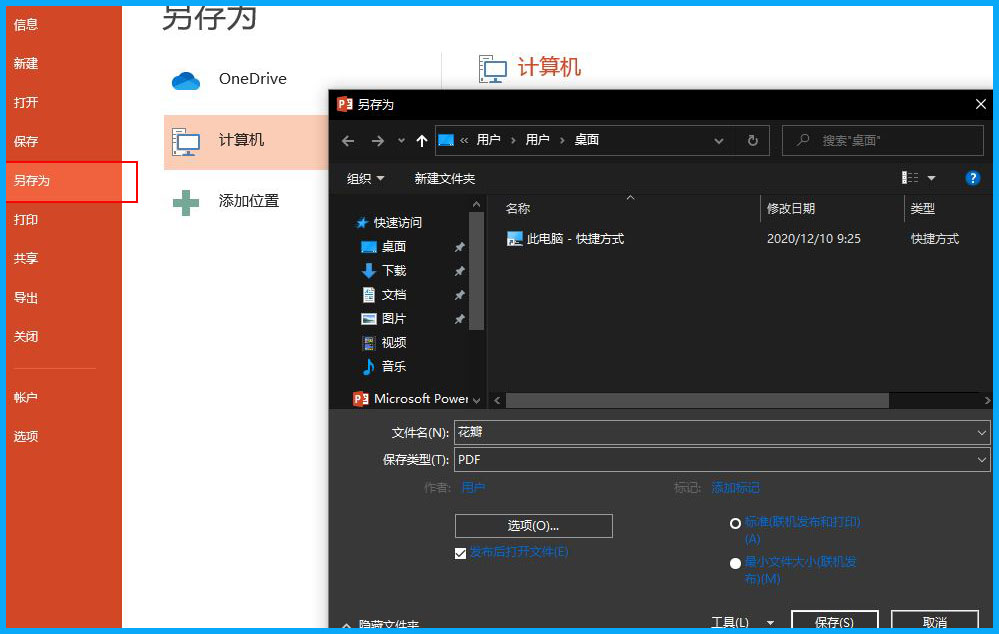999x634 pixels.
Task: Expand the 组织 menu
Action: (364, 176)
